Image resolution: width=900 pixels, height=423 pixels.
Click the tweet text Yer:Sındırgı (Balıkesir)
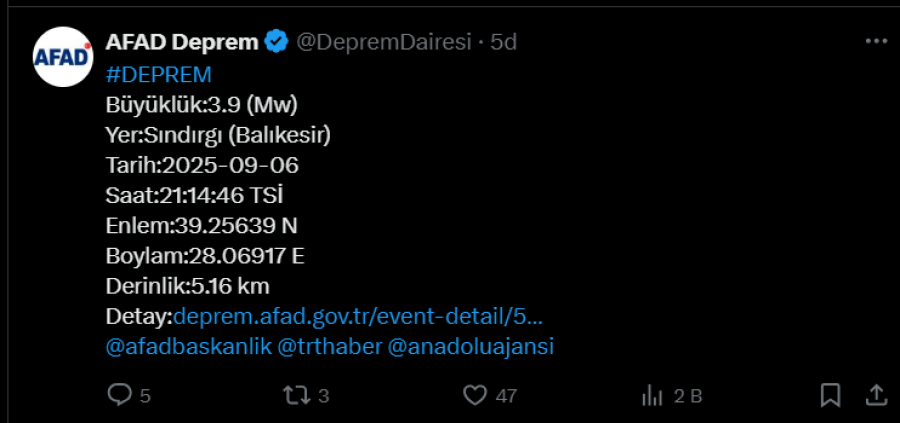click(218, 135)
